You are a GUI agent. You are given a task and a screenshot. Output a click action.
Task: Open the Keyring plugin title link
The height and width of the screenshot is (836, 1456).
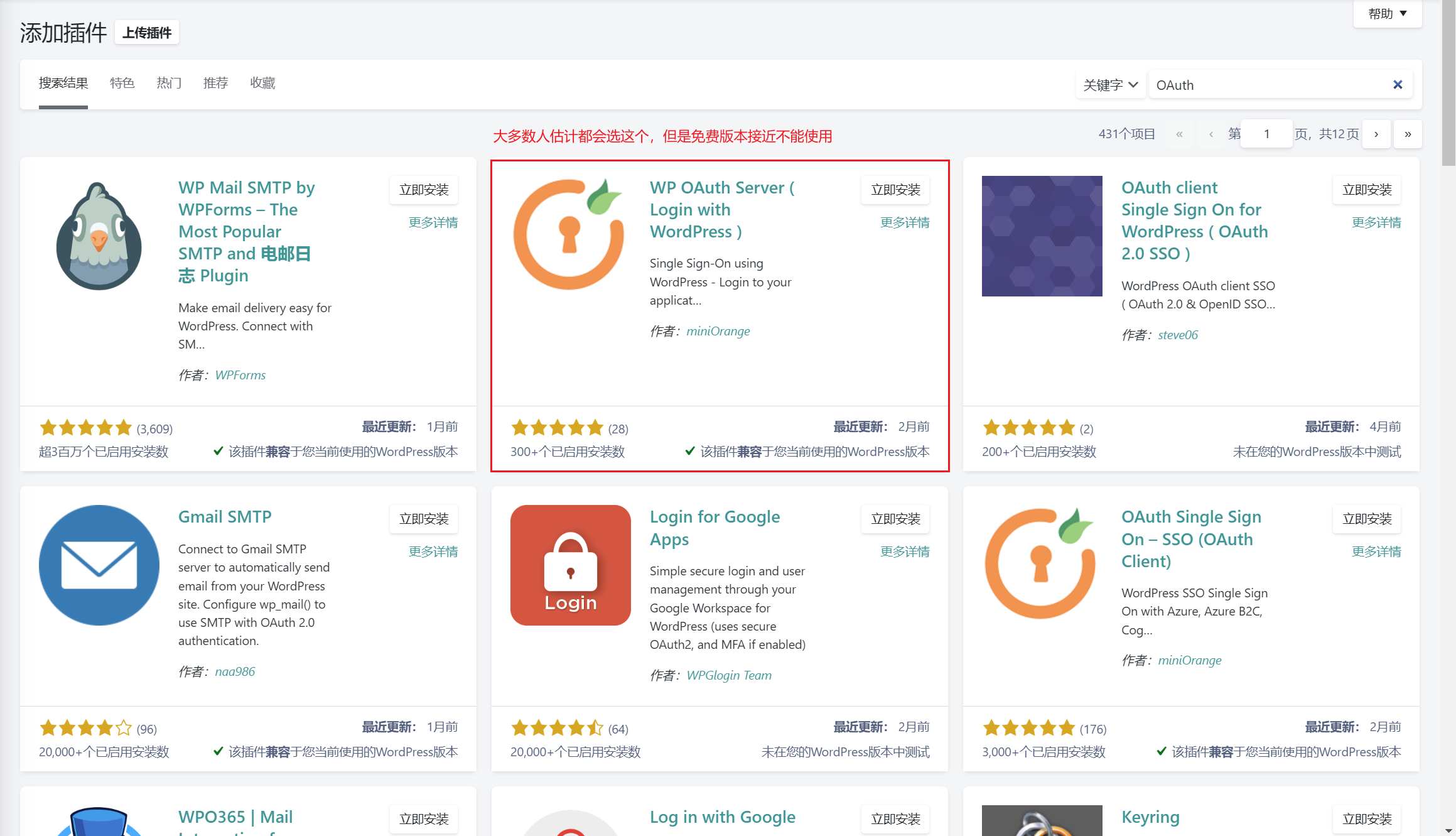tap(1150, 817)
